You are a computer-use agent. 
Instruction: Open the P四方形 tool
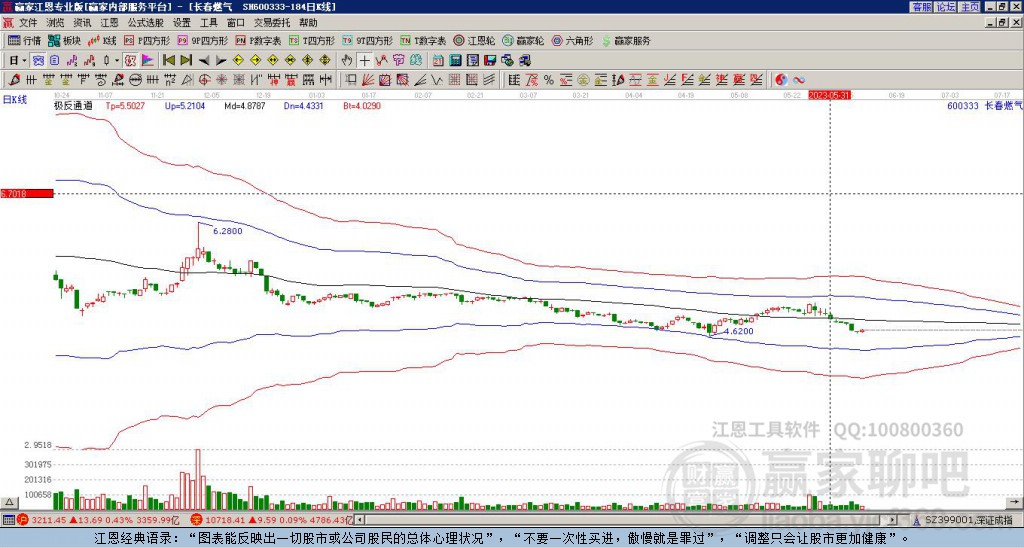pos(148,40)
